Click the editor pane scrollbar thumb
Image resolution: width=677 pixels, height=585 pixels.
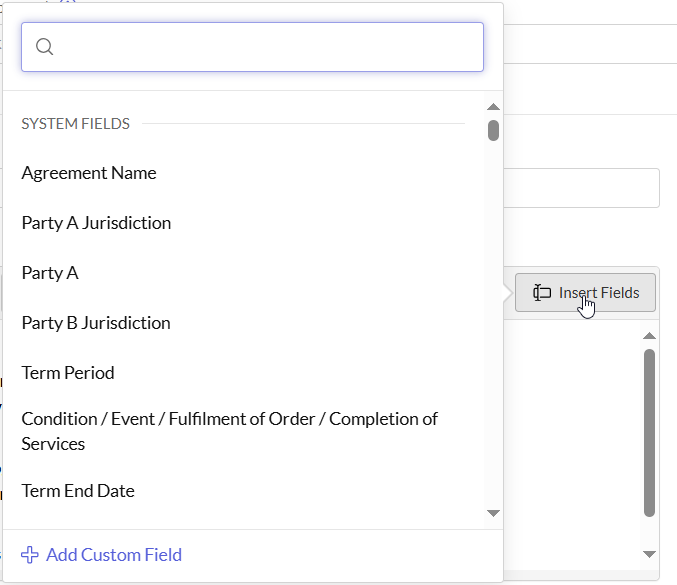pos(649,430)
